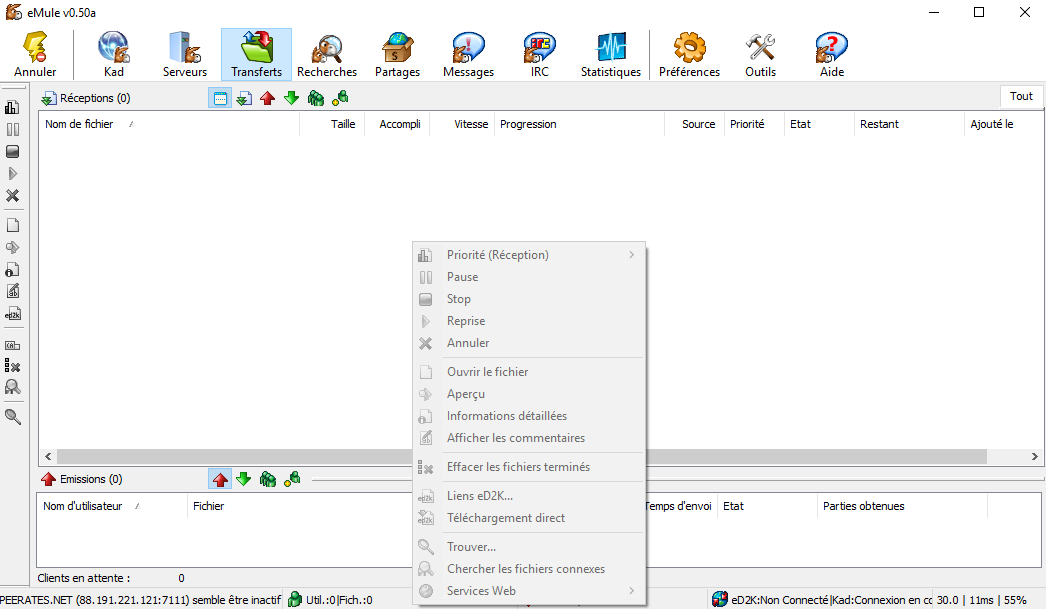Click find magnifier icon in left sidebar

click(12, 417)
